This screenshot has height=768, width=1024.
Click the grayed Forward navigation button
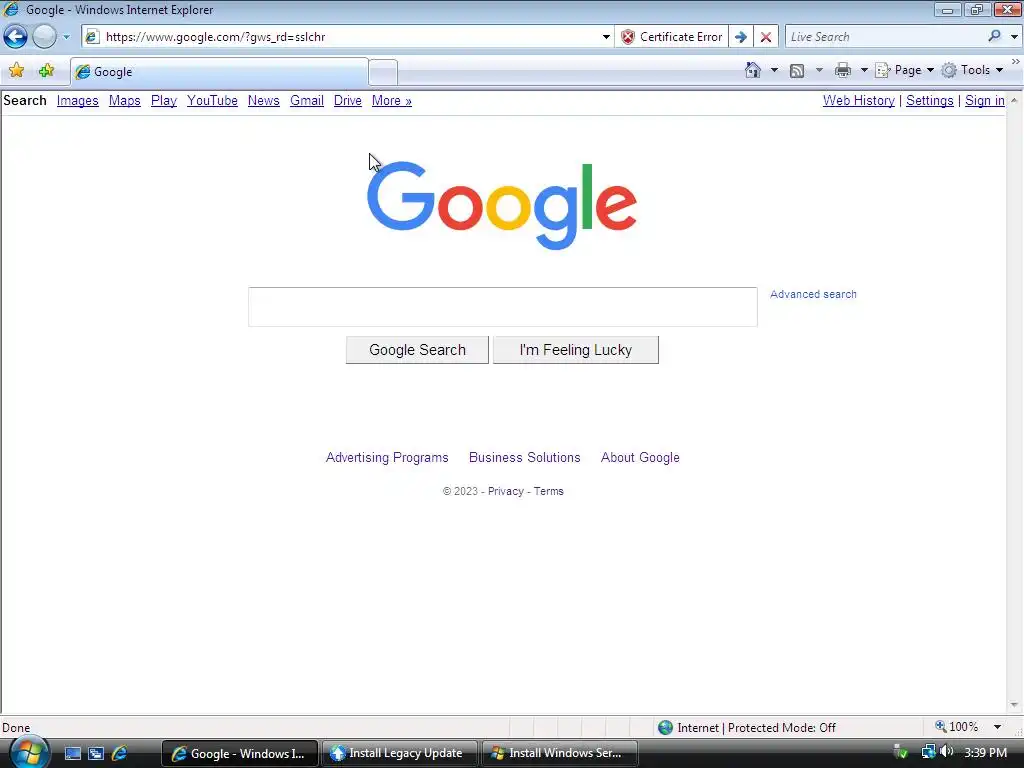(44, 37)
